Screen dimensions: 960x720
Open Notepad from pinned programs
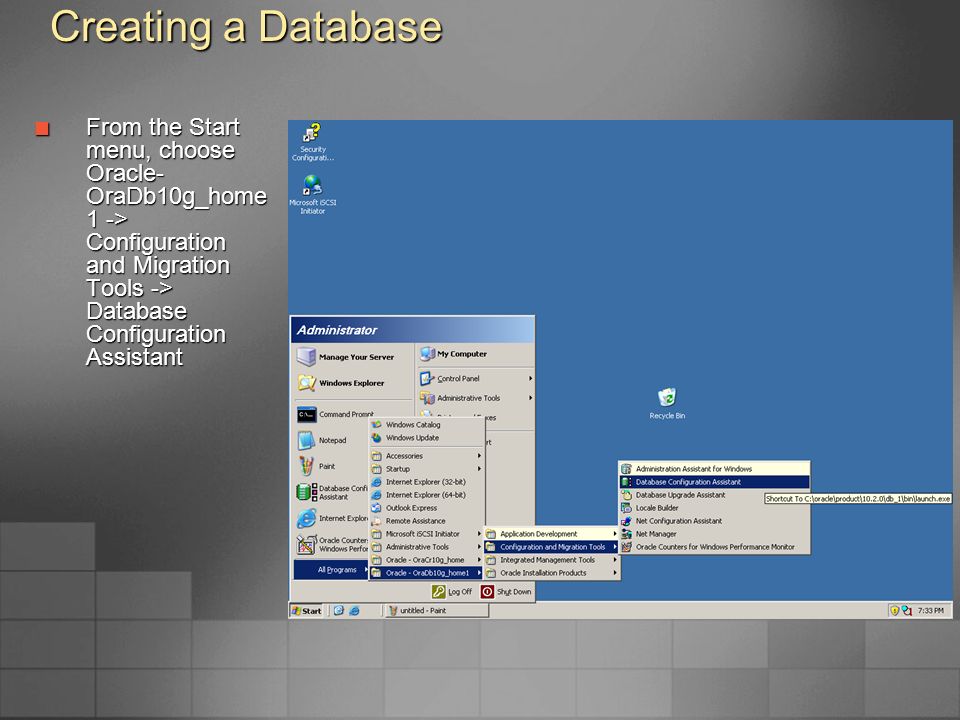pyautogui.click(x=323, y=440)
